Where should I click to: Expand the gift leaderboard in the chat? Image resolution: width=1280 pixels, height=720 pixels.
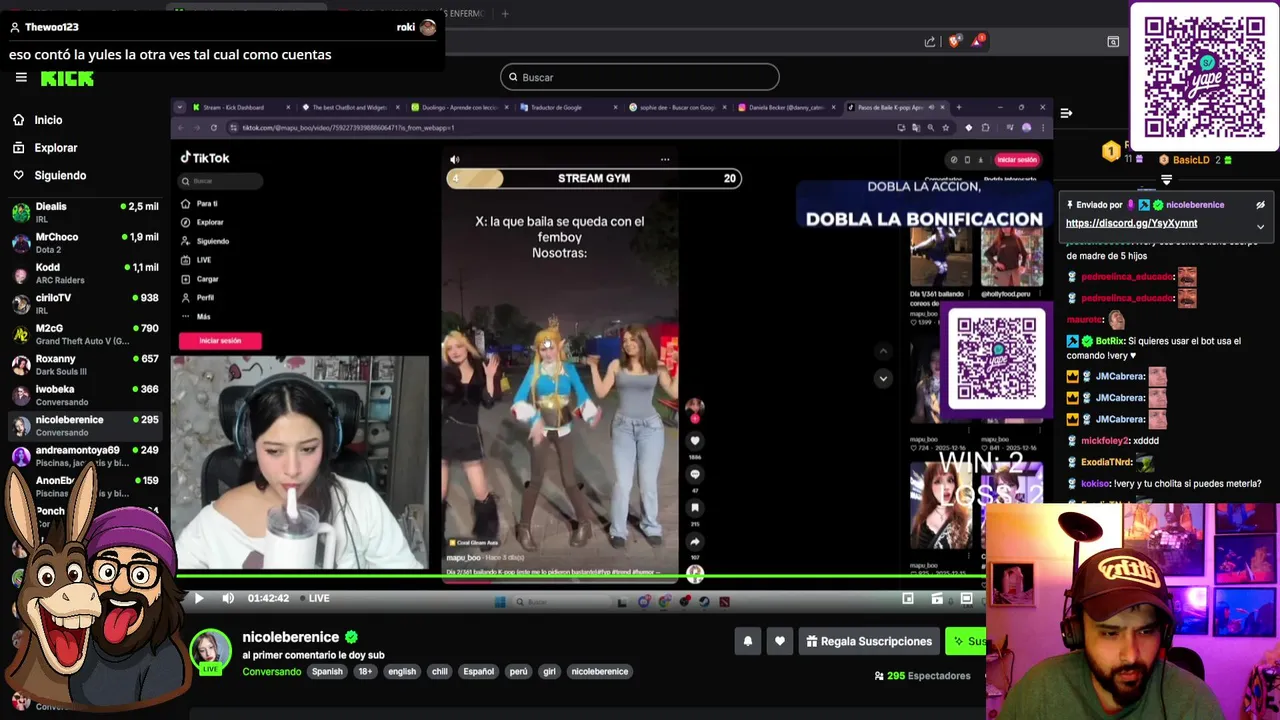click(1166, 180)
